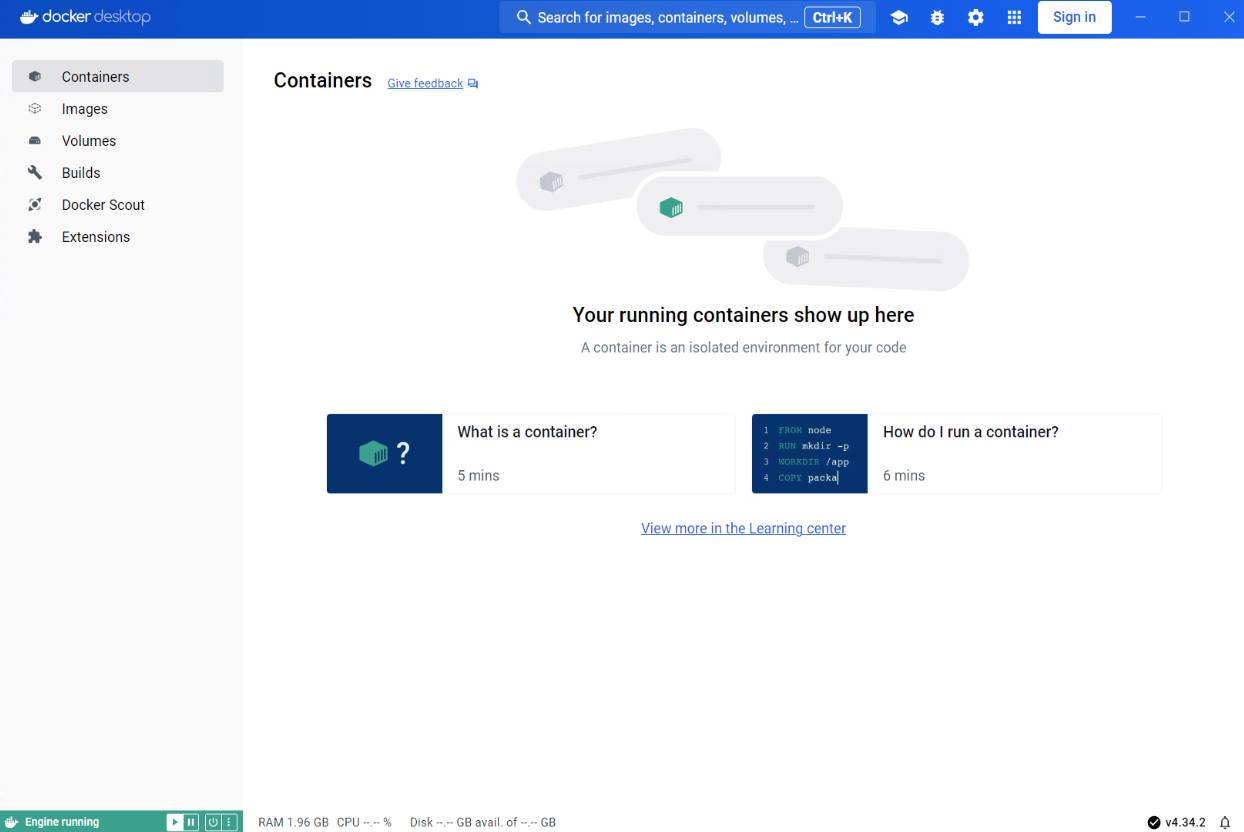Click the version status checkmark icon
Screen dimensions: 1244x832
tap(1154, 822)
